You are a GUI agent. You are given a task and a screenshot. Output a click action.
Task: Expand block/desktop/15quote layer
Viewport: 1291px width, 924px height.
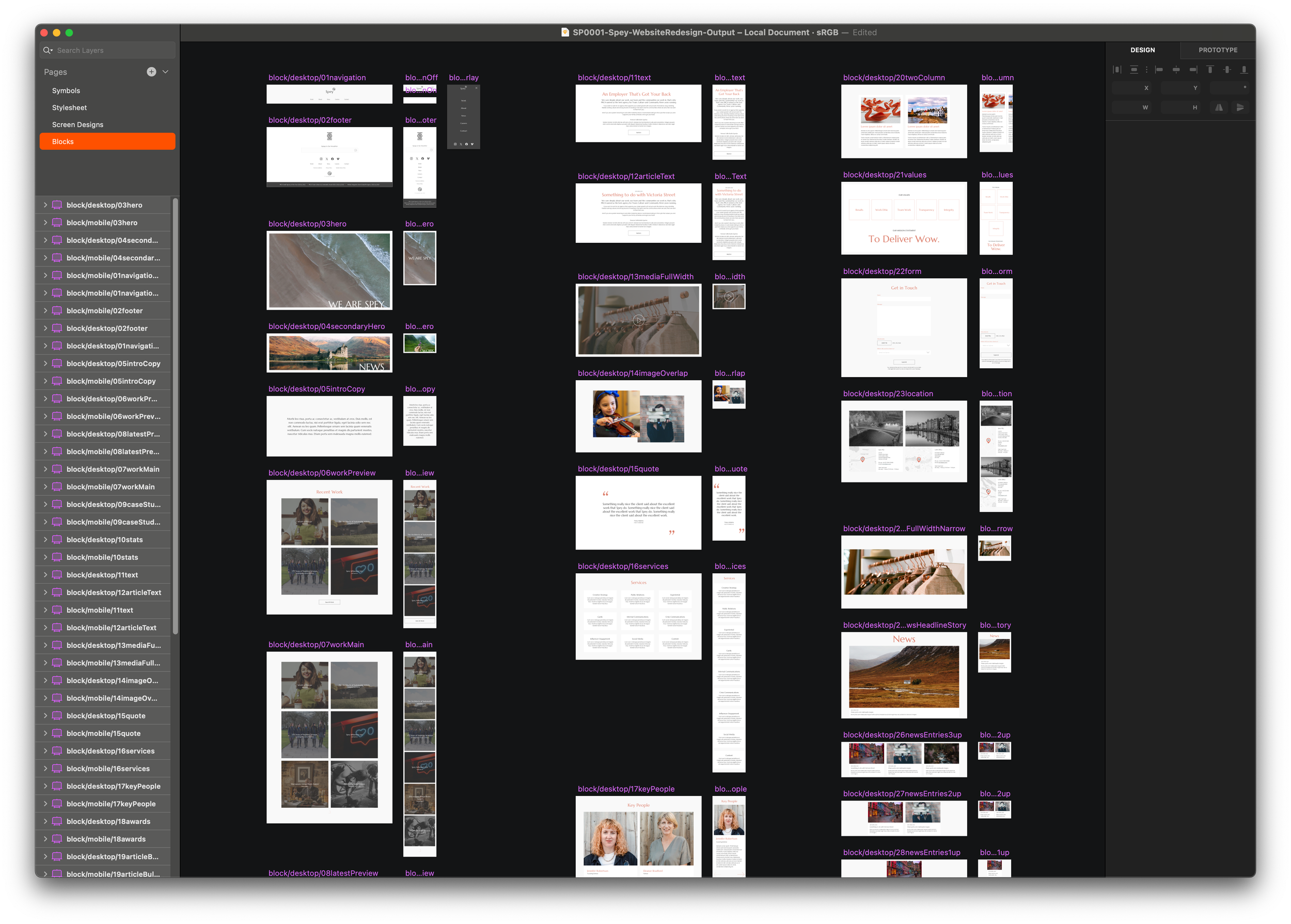45,716
